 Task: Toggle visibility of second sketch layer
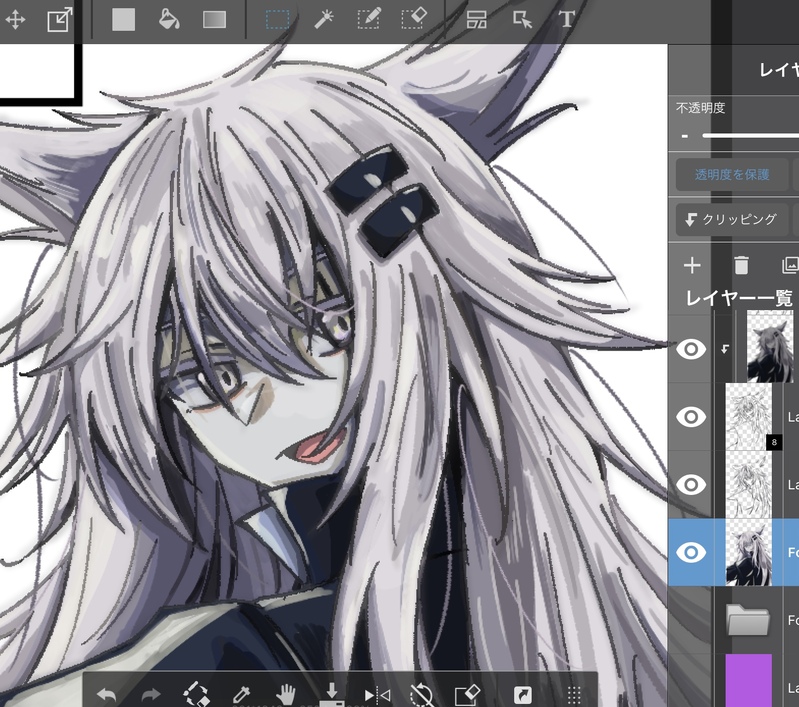pos(691,484)
